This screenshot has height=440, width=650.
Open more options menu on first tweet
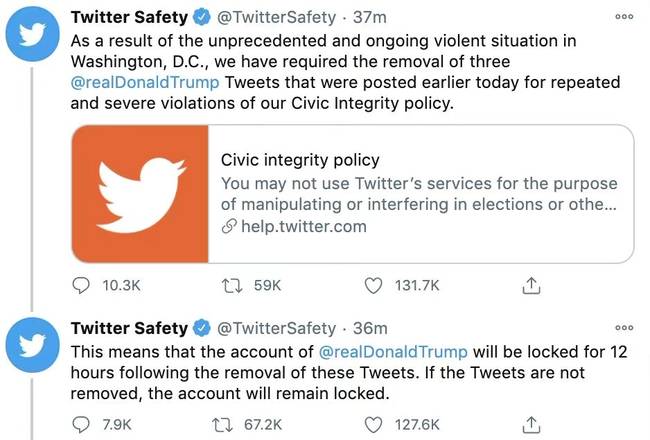[x=625, y=17]
